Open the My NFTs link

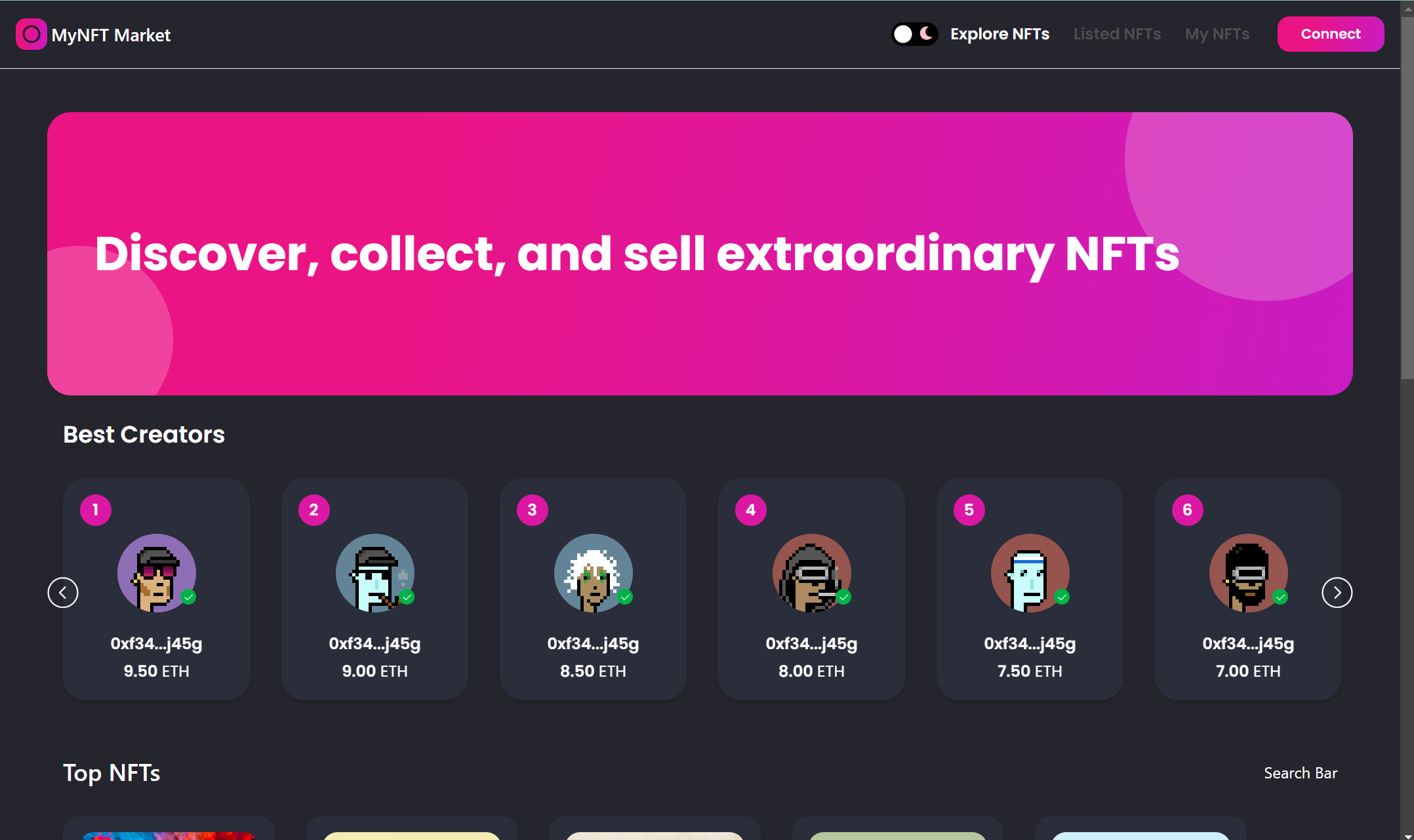click(x=1217, y=33)
